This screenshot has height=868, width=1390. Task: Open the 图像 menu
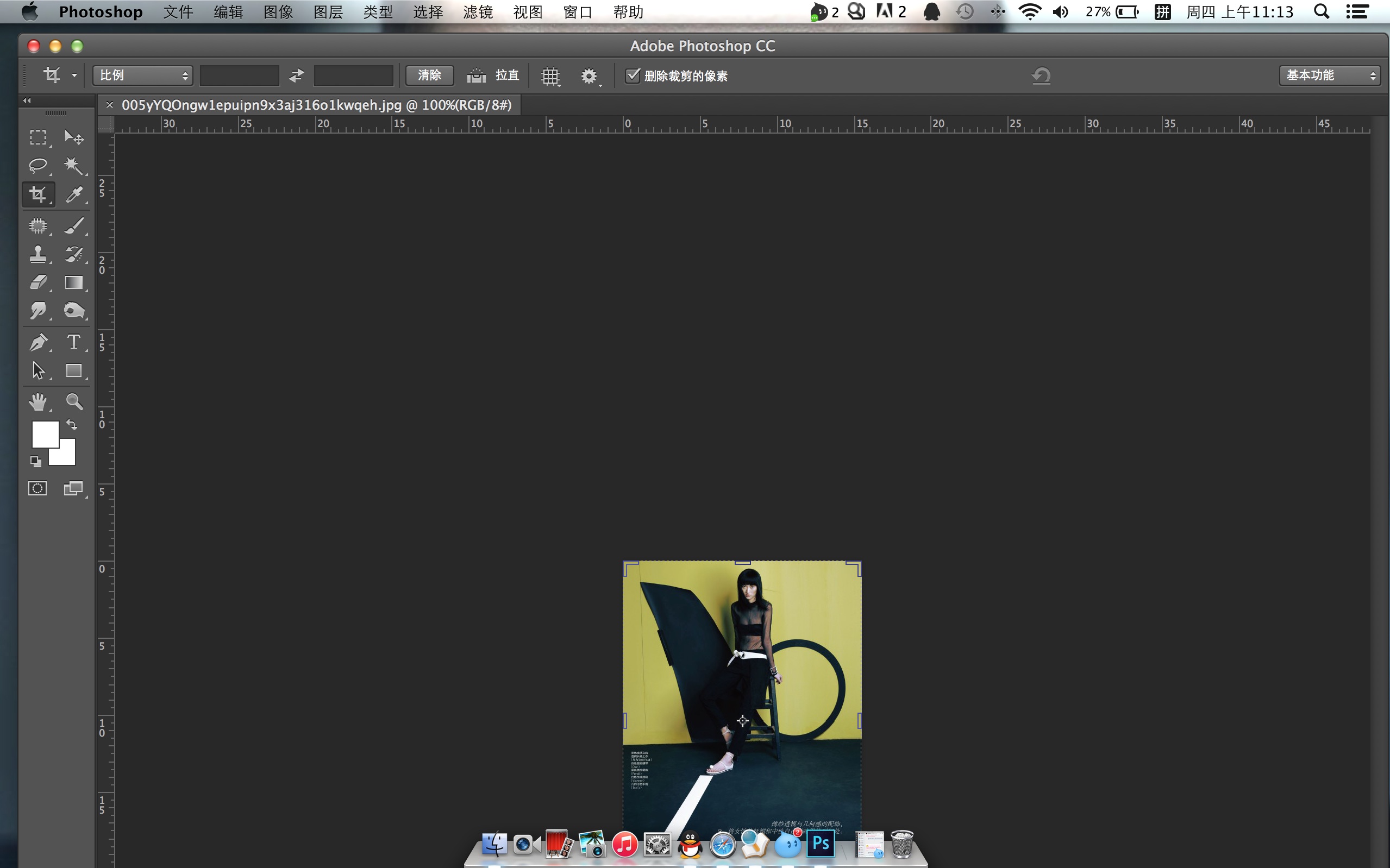[278, 12]
